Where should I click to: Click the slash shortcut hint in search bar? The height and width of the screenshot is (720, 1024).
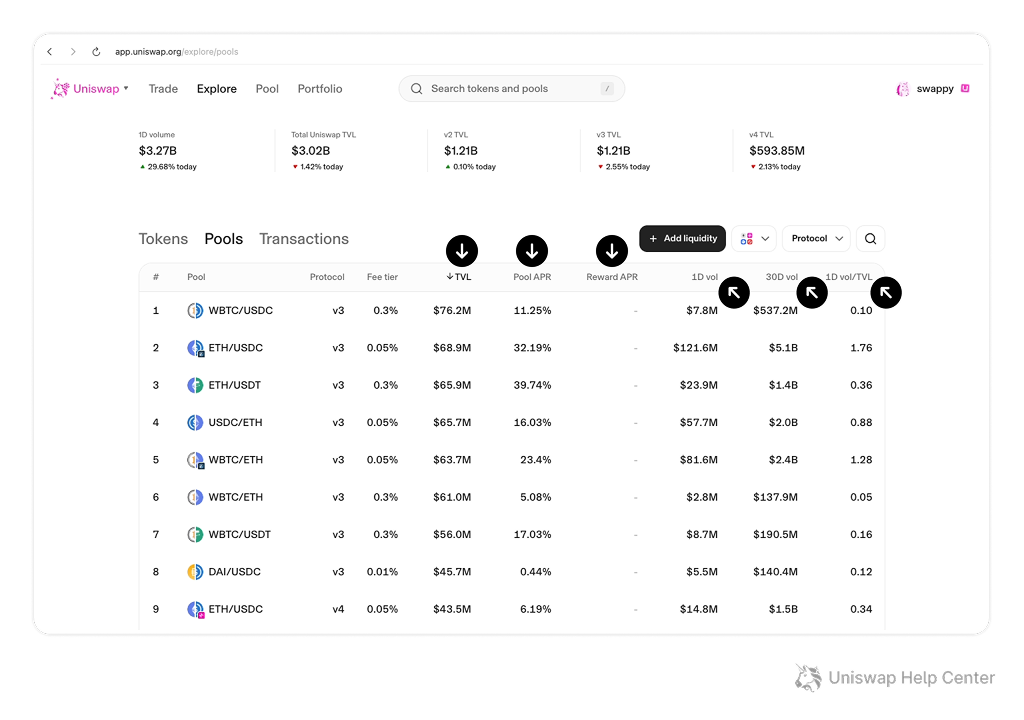pos(607,89)
